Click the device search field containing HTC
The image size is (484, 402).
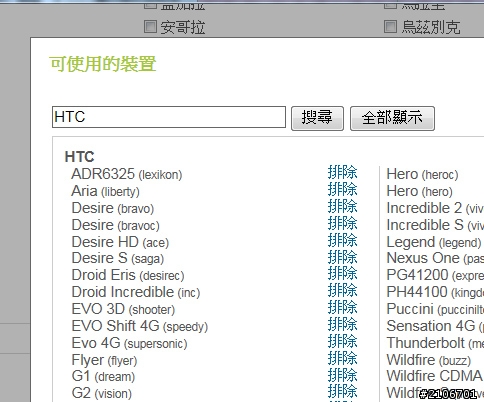coord(169,117)
